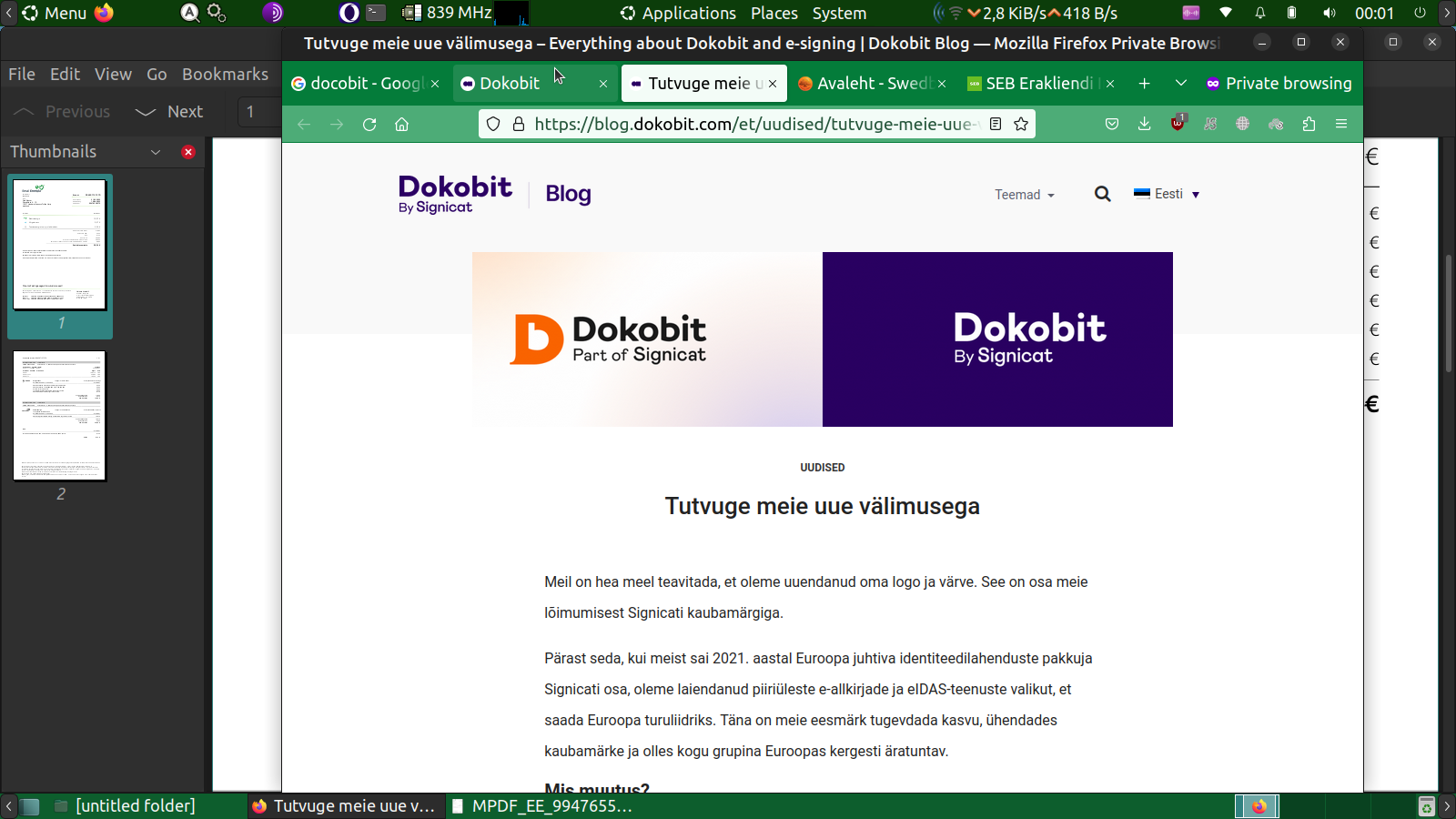Click the Dokobit by Signicat logo
Screen dimensions: 1456x819
click(x=455, y=194)
